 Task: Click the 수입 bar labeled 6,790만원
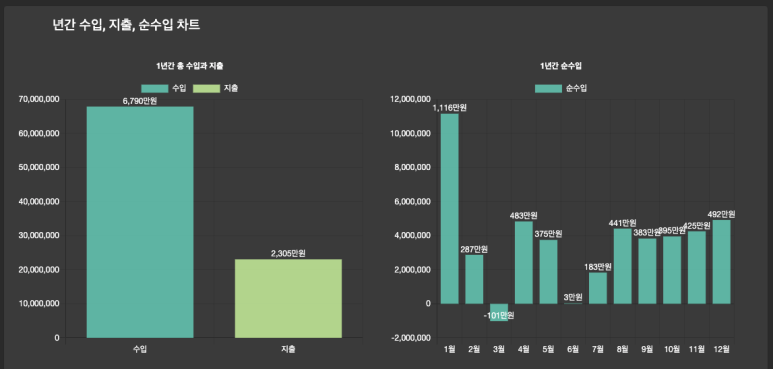(x=140, y=222)
